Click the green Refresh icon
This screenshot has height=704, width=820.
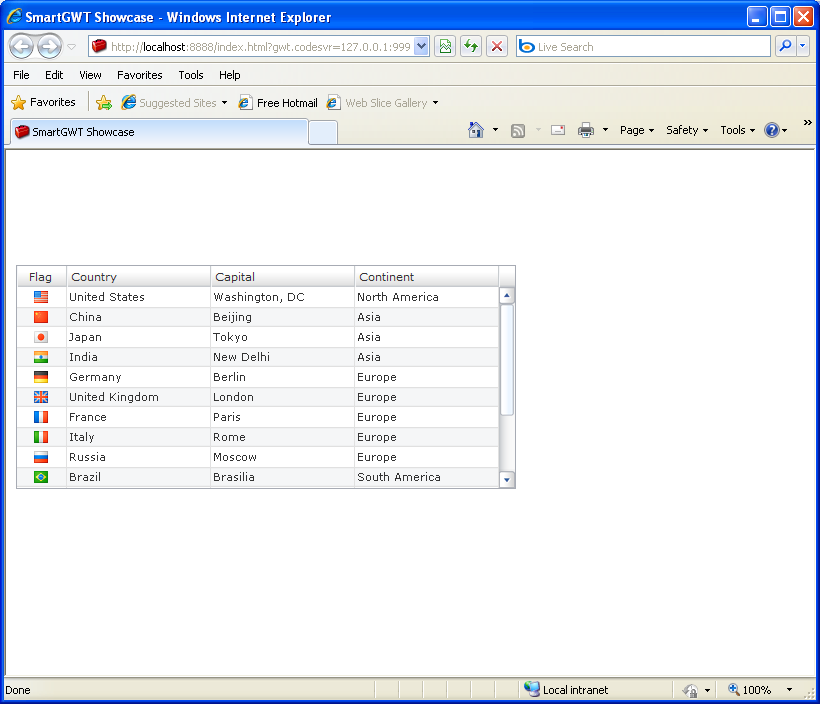tap(471, 47)
